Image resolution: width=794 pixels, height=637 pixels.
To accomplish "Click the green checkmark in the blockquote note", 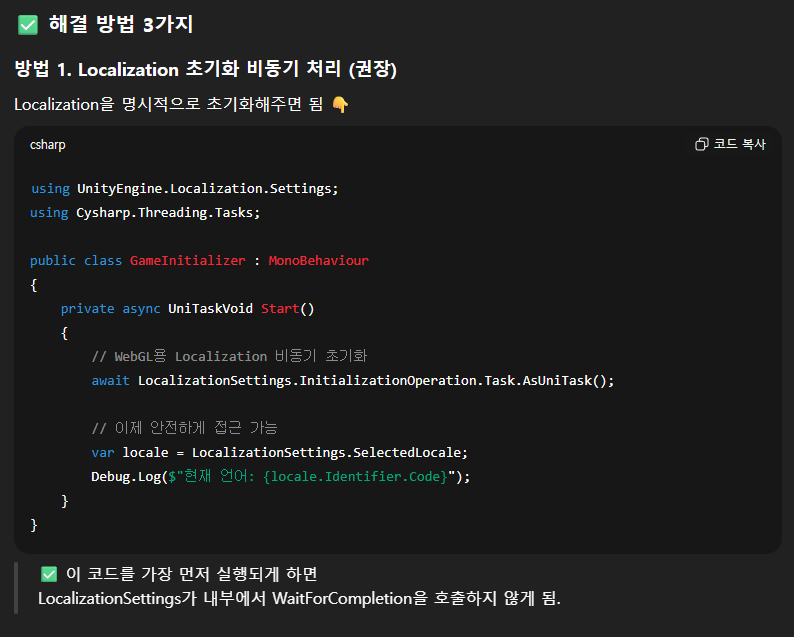I will tap(48, 574).
